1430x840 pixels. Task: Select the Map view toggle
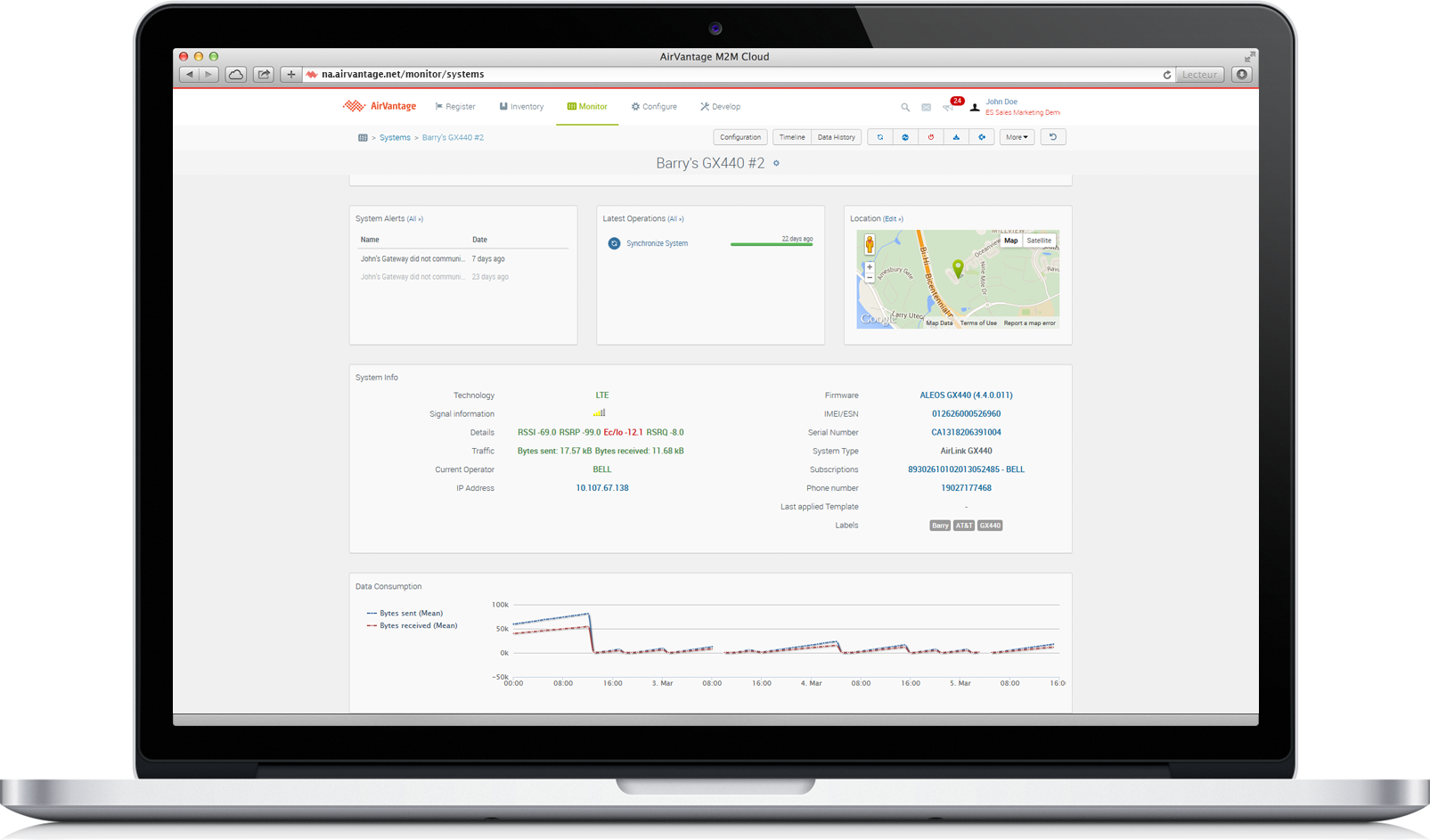[x=1010, y=241]
